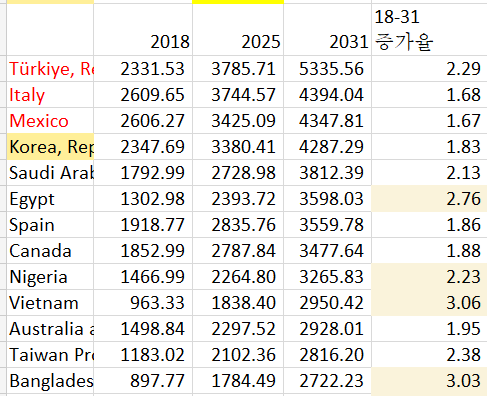Click Bangladesh's shaded ratio cell 3.03

pos(429,381)
